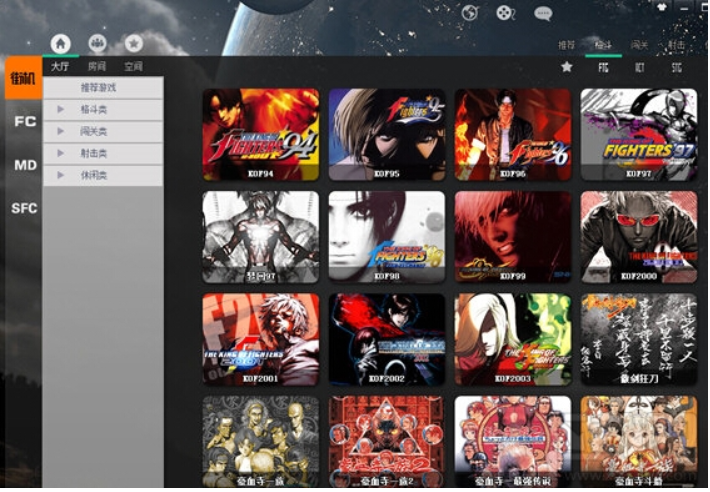Viewport: 710px width, 492px height.
Task: Choose the ACT genre filter
Action: (x=639, y=67)
